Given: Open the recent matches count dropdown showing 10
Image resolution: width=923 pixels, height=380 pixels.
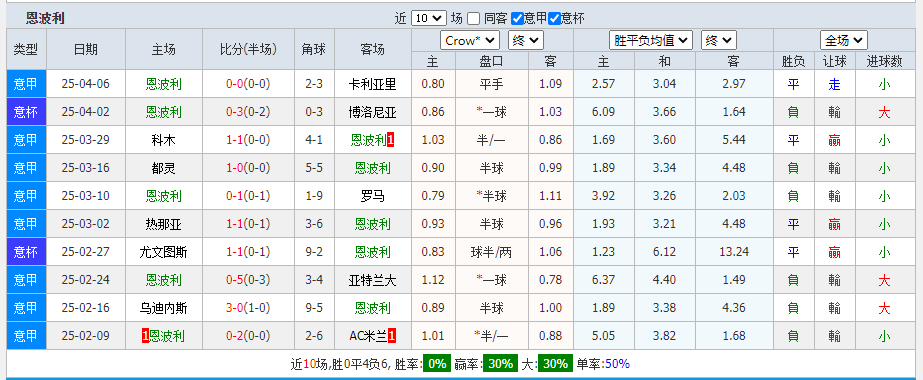Looking at the screenshot, I should click(x=428, y=18).
